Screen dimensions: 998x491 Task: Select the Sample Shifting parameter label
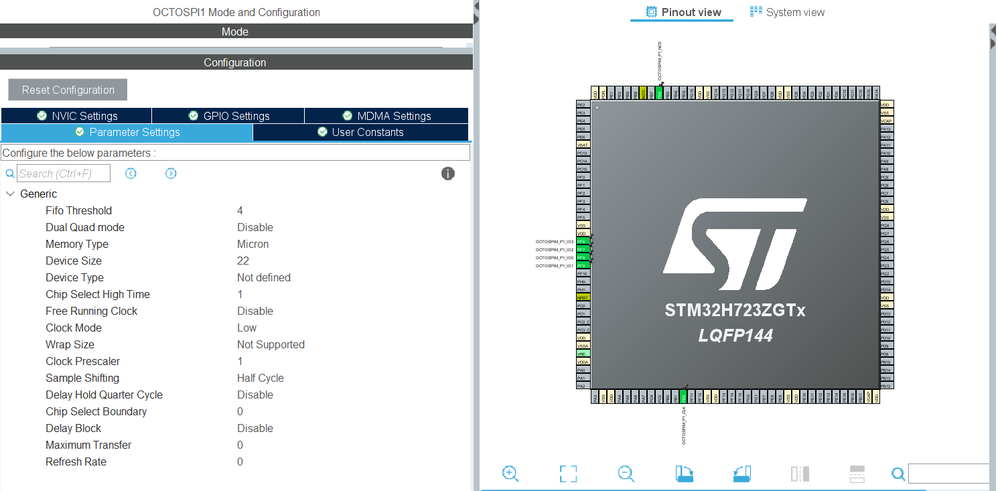pyautogui.click(x=82, y=378)
